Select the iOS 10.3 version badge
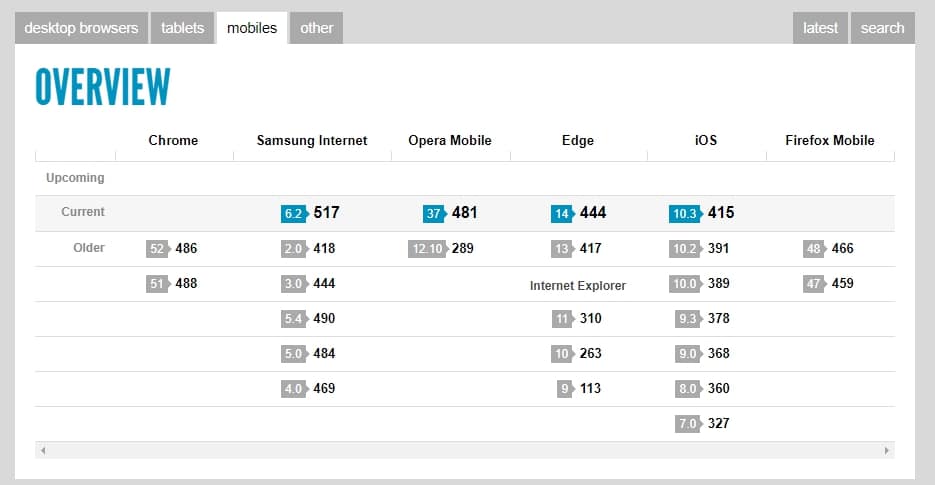This screenshot has width=935, height=485. pyautogui.click(x=686, y=213)
